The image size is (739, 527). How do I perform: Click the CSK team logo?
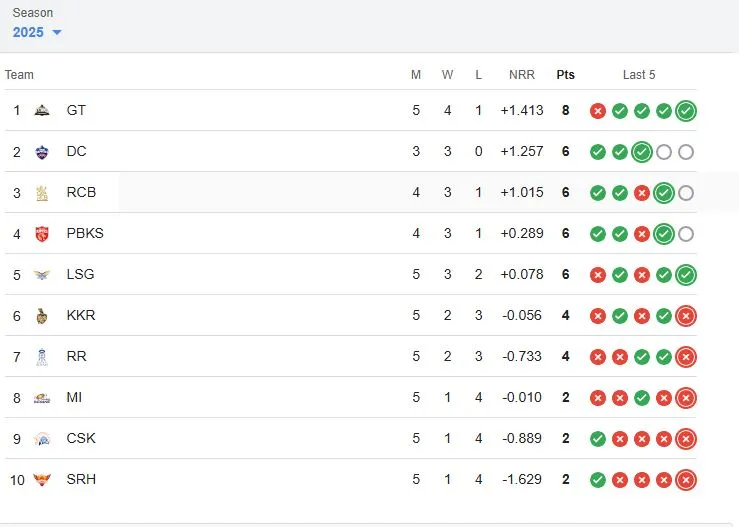pos(42,439)
